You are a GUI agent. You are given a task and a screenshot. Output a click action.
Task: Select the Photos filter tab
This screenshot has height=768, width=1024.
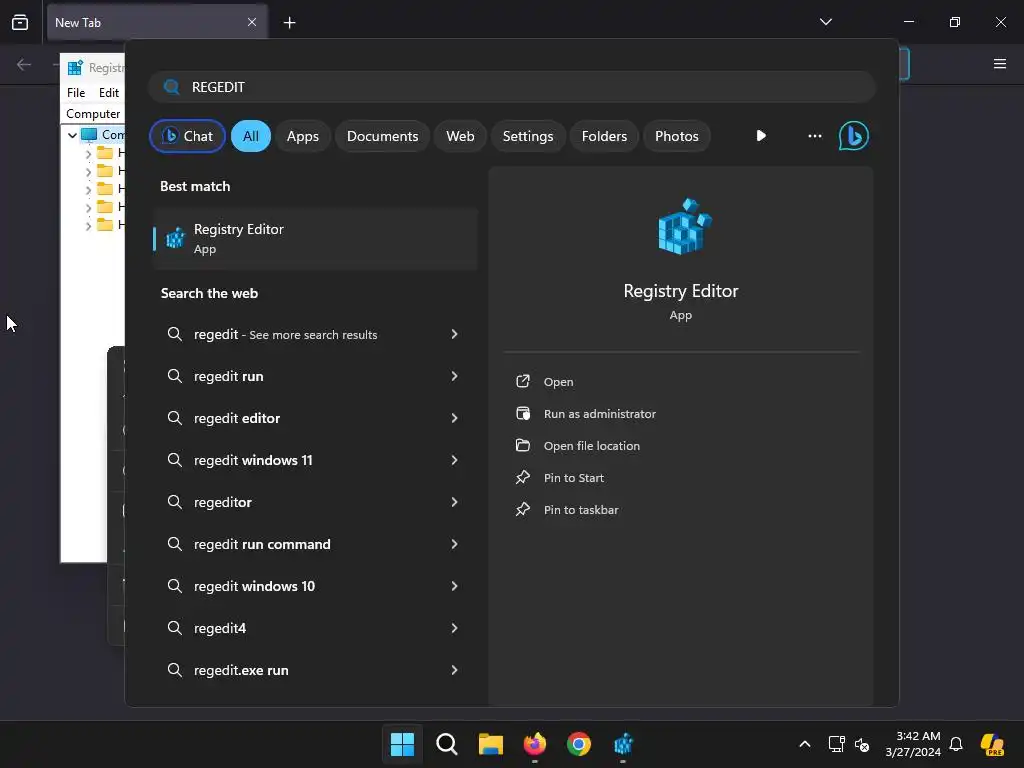(x=677, y=136)
